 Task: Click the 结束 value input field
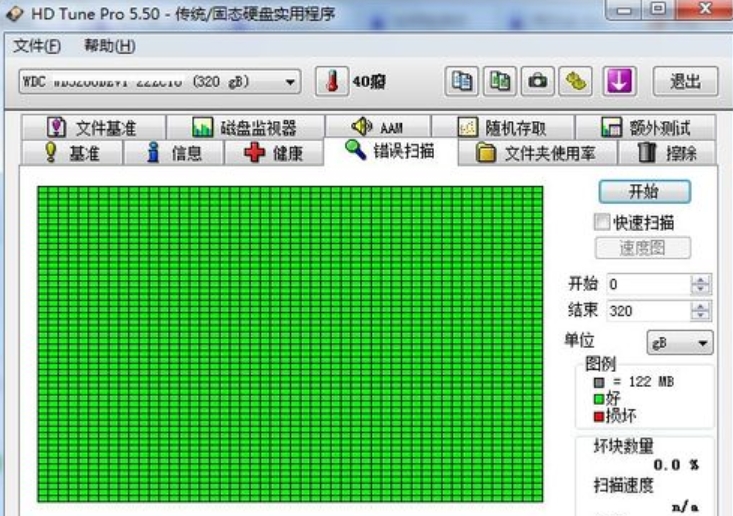(648, 311)
